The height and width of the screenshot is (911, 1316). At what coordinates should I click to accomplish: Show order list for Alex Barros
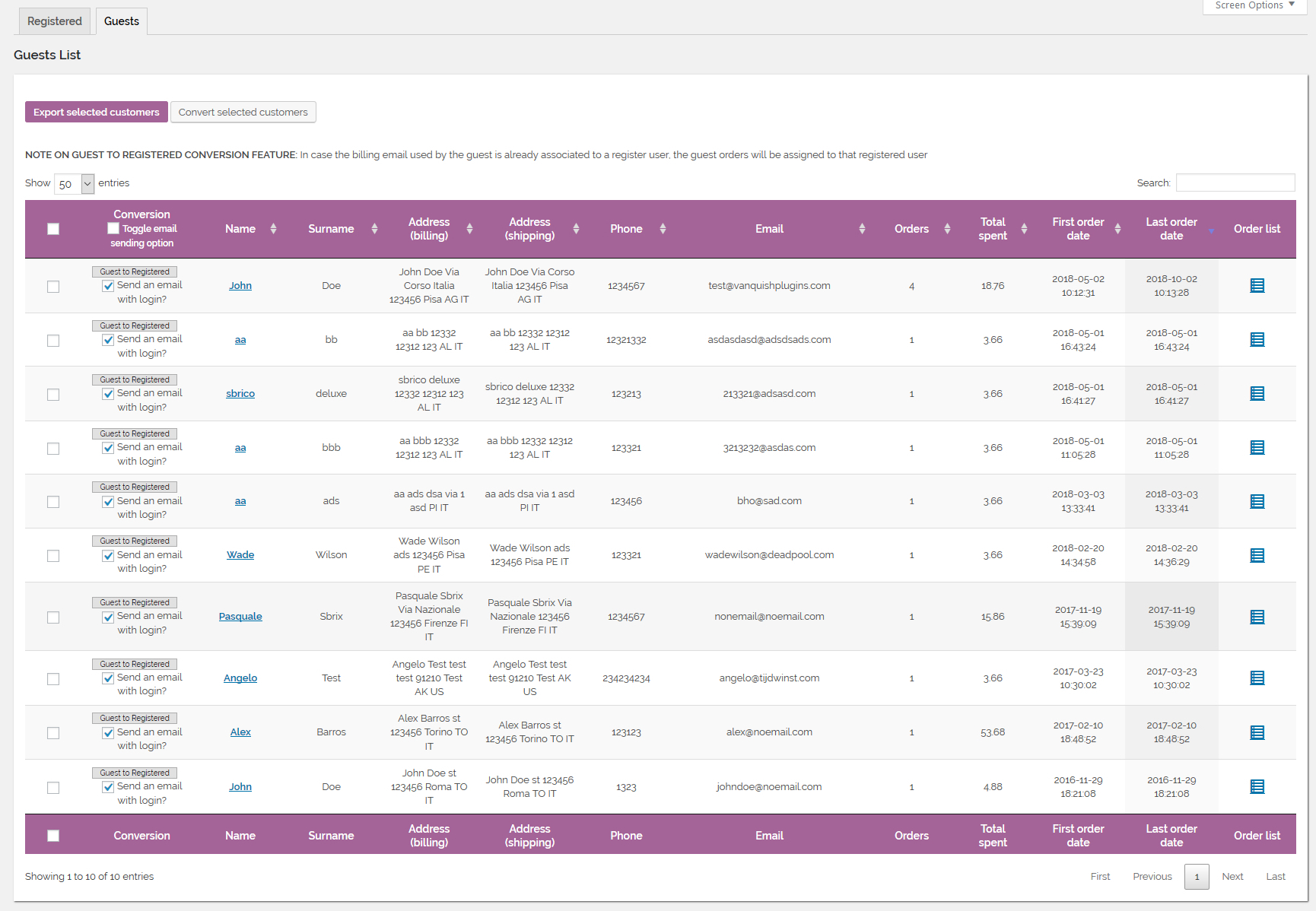pos(1257,732)
